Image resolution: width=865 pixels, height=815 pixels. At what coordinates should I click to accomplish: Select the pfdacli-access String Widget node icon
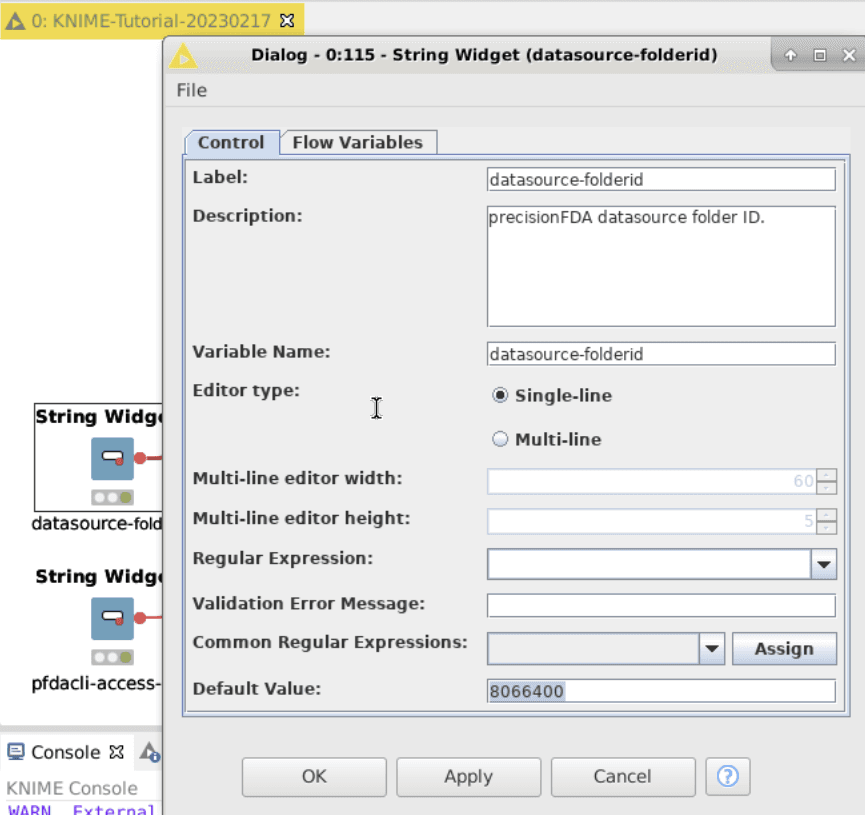point(113,619)
